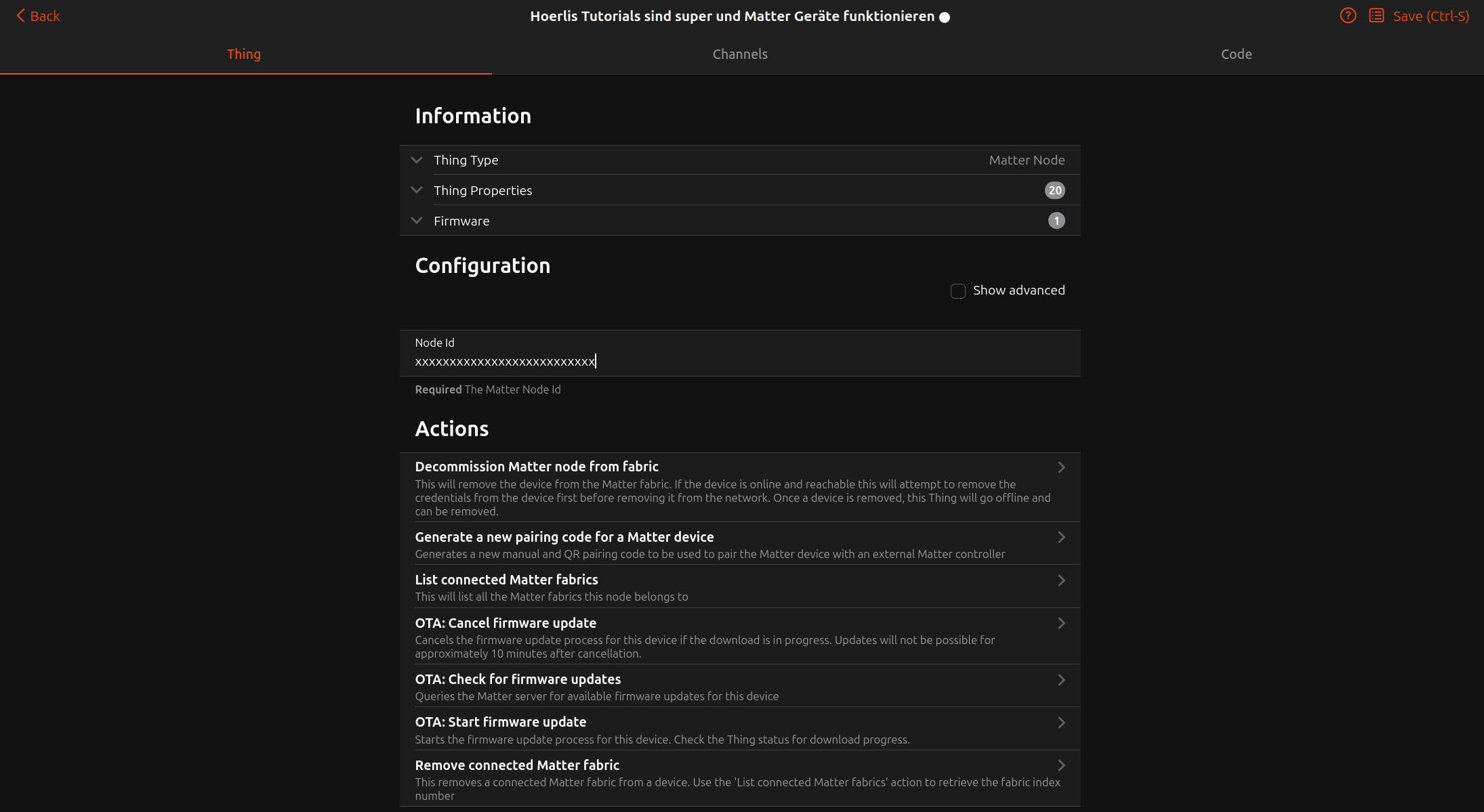
Task: Expand the Thing Properties chevron
Action: point(417,190)
